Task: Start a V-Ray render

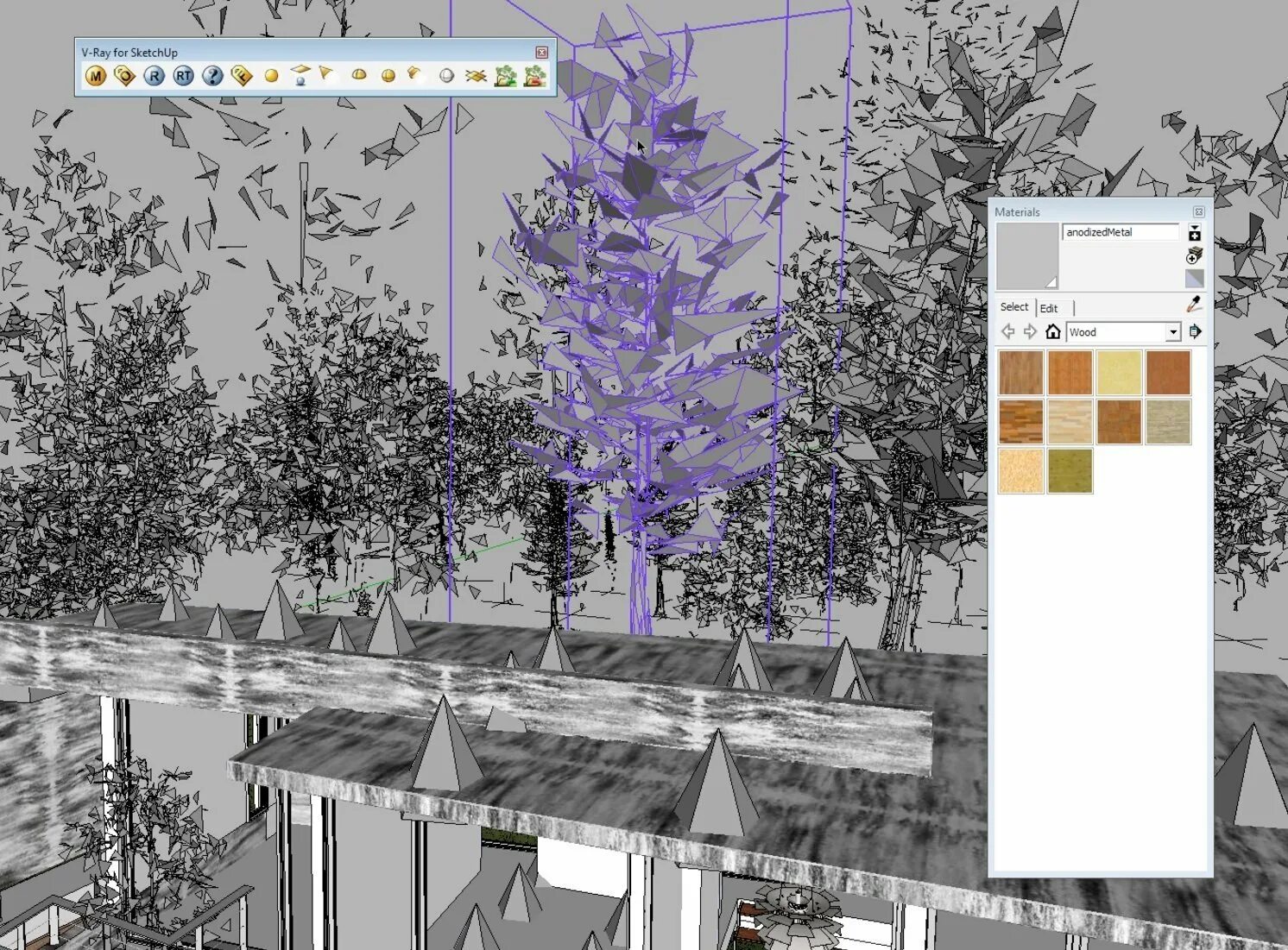Action: [155, 75]
